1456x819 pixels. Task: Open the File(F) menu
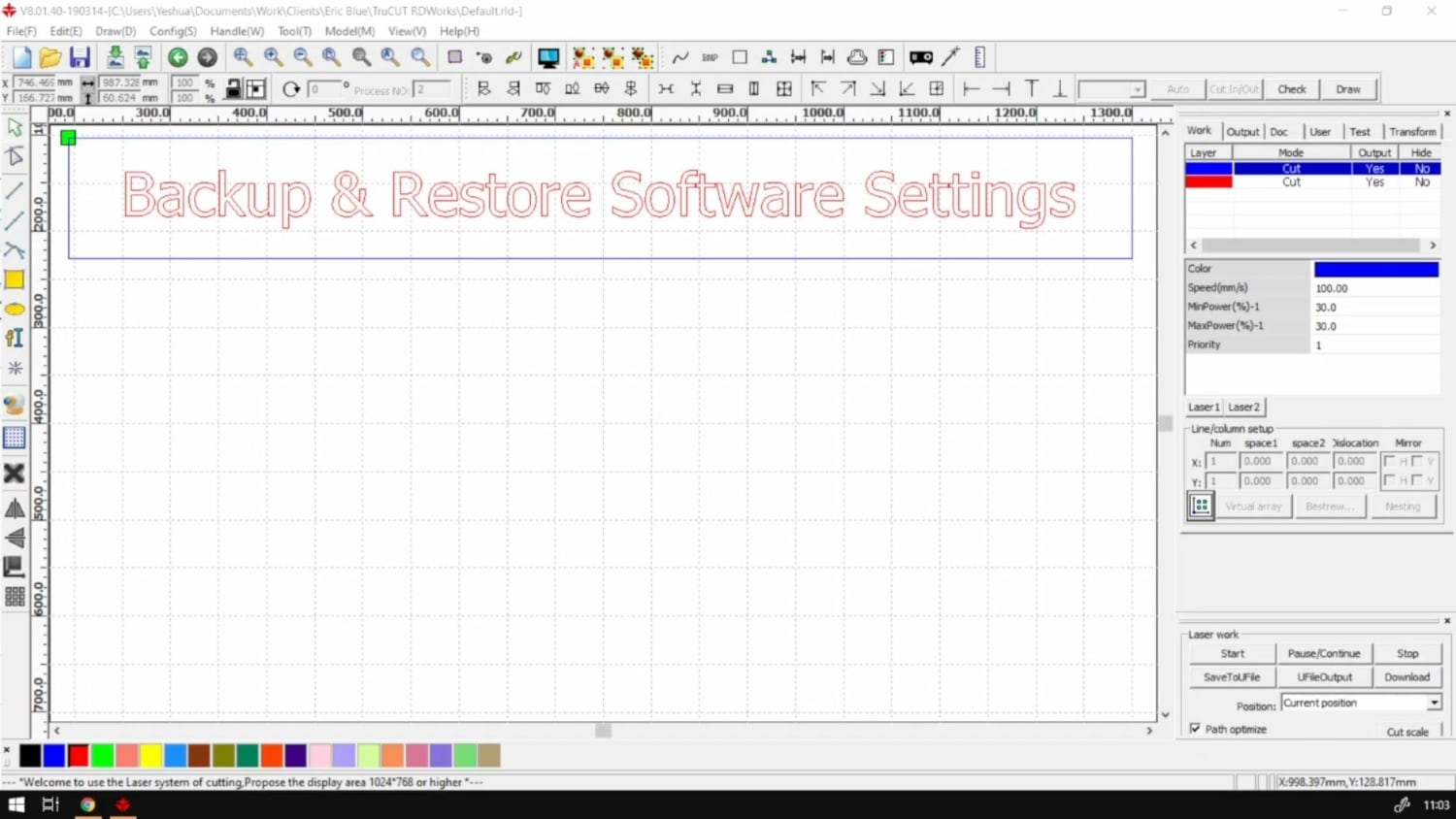pyautogui.click(x=21, y=31)
